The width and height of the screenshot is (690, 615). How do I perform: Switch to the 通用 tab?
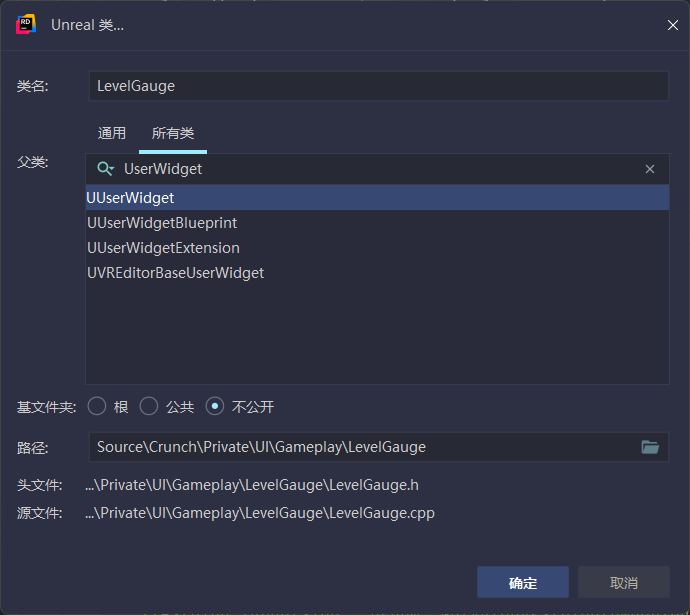112,133
